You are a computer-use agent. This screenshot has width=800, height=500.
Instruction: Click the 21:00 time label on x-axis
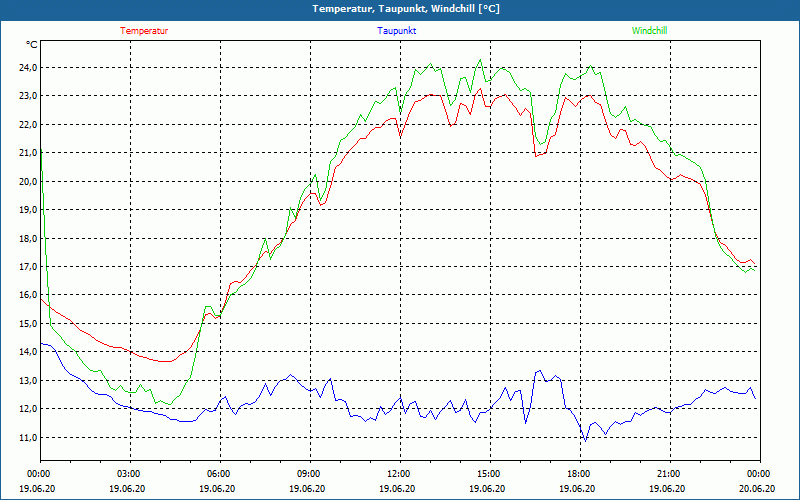point(668,474)
